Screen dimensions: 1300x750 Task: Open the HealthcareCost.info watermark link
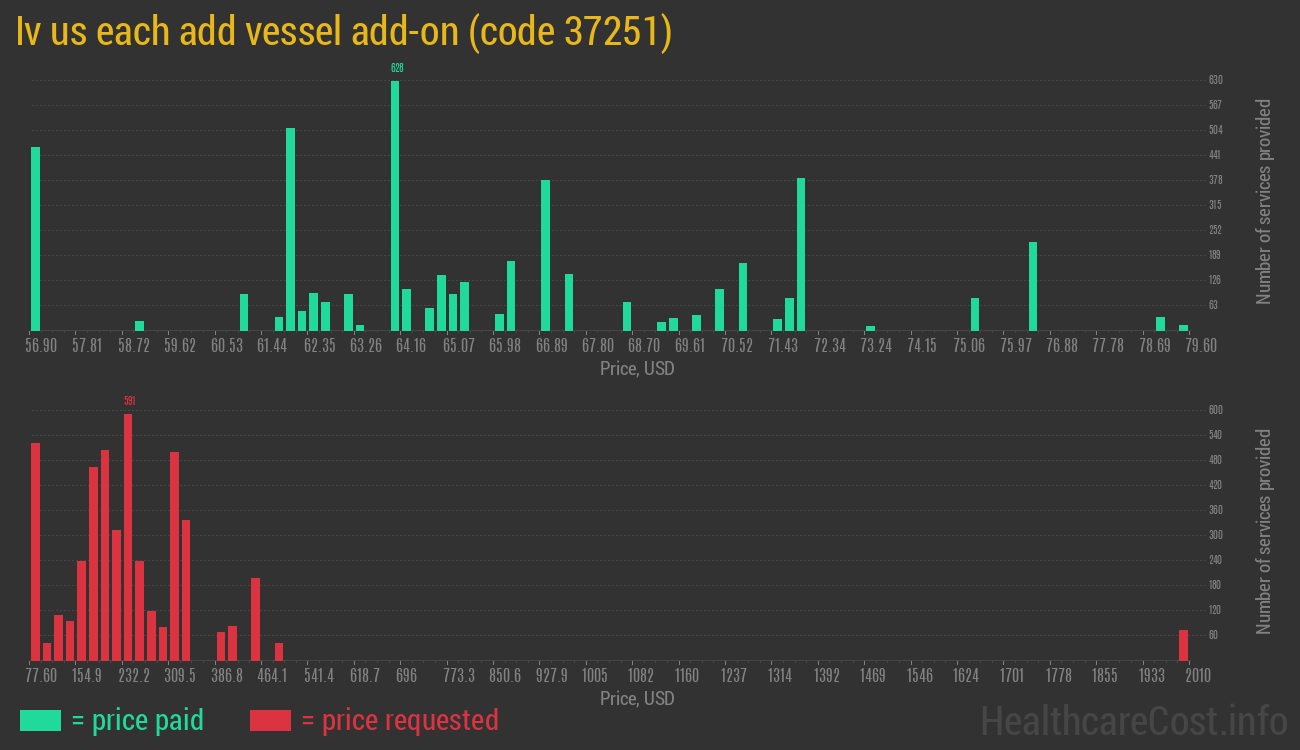[1133, 720]
